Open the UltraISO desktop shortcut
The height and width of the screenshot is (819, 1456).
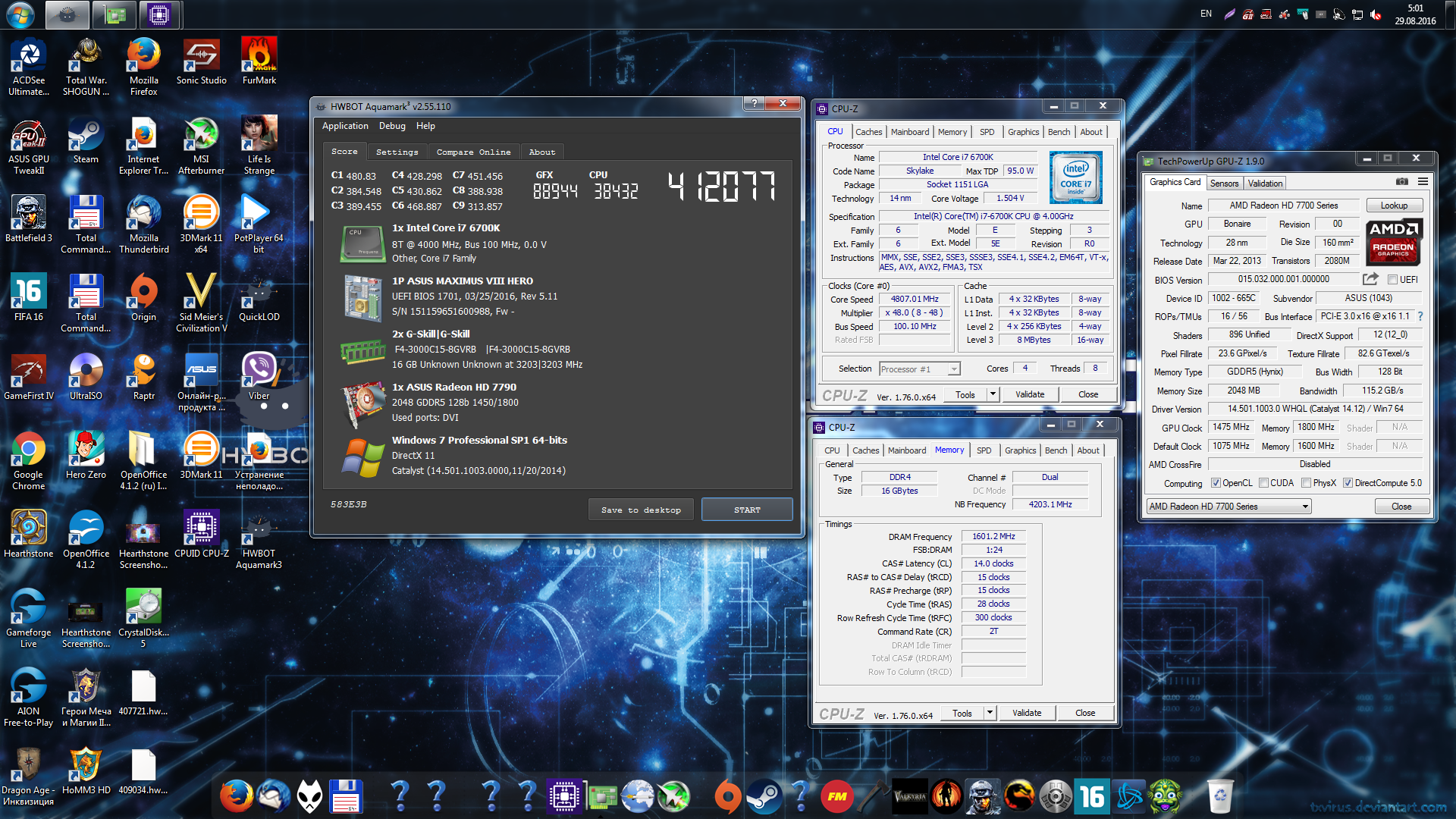[x=86, y=377]
